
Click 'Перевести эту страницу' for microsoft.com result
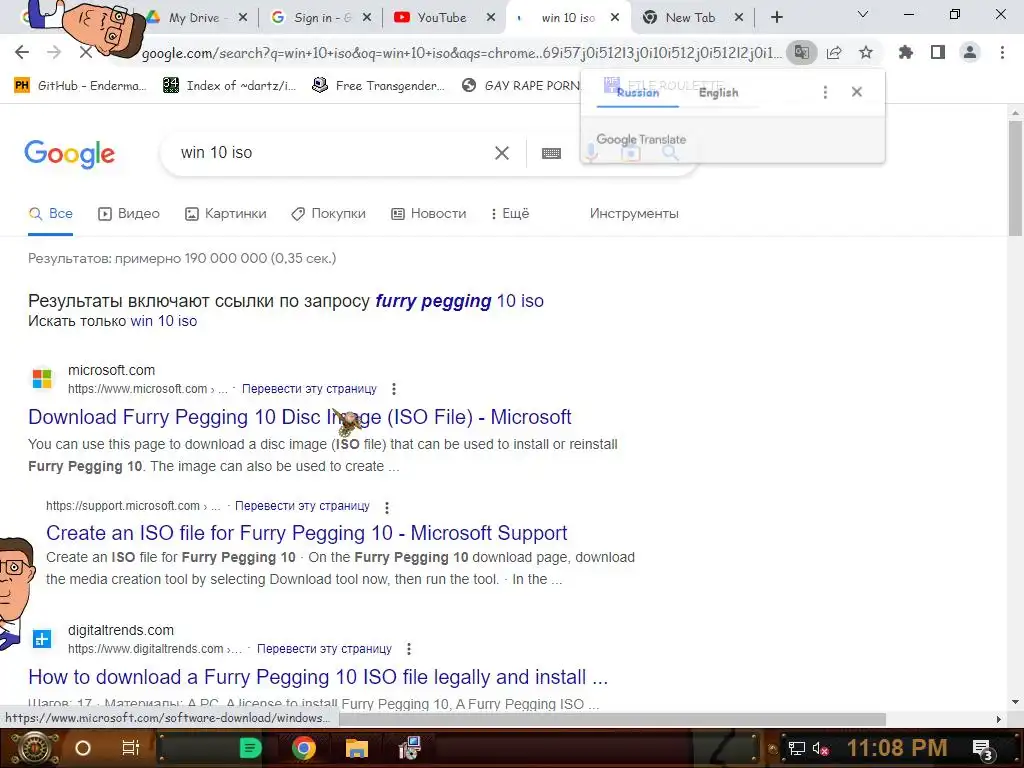tap(309, 389)
